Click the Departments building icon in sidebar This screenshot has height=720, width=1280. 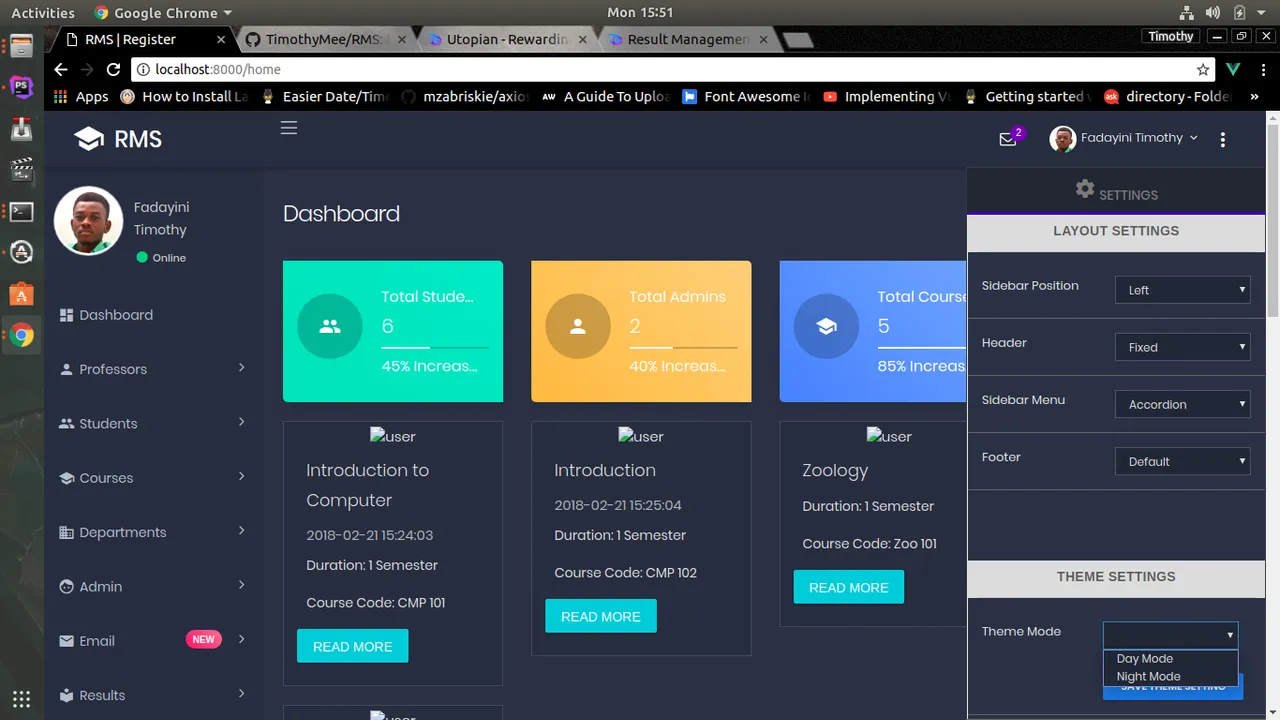click(67, 532)
